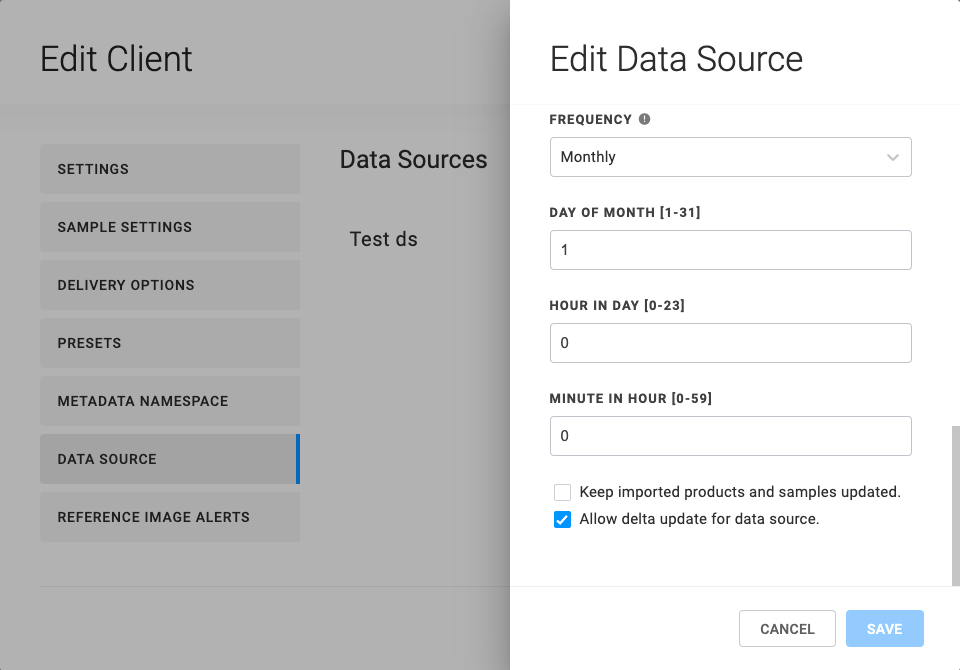Expand the Frequency dropdown chevron arrow
The width and height of the screenshot is (960, 670).
(x=892, y=158)
